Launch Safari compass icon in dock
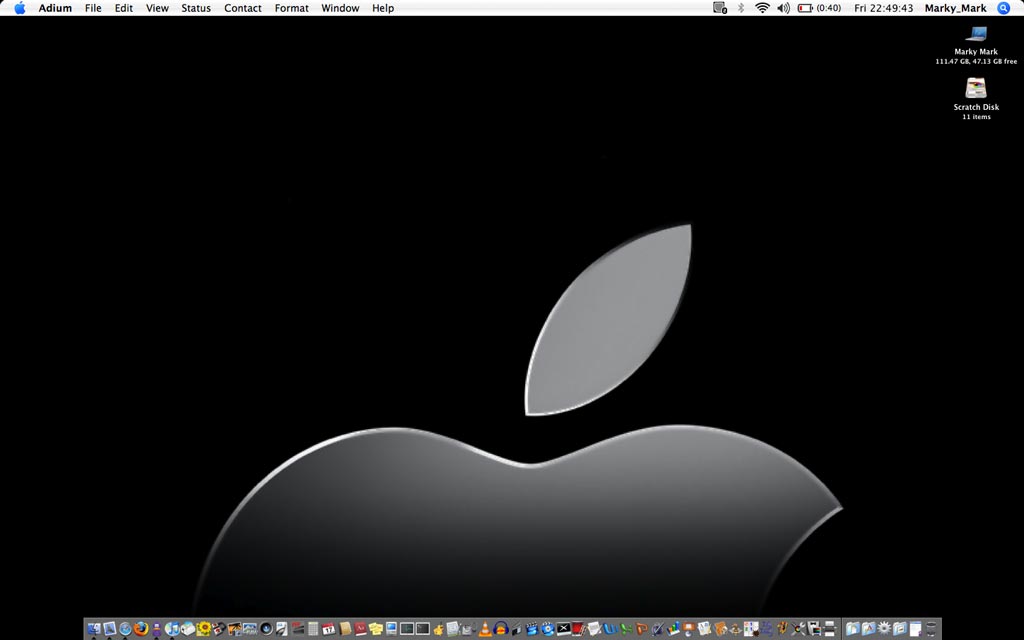 (x=125, y=630)
